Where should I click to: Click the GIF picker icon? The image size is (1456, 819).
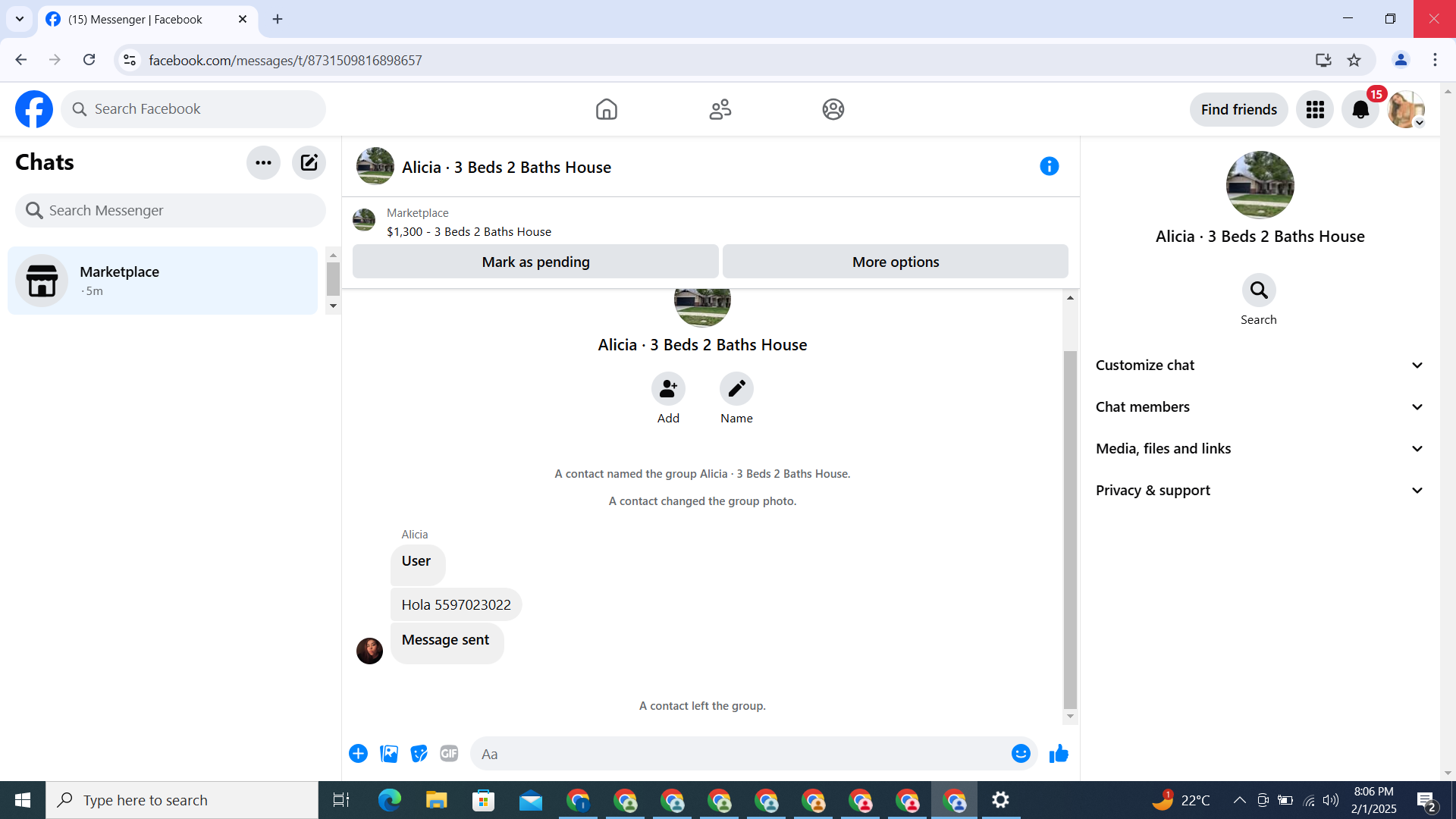pos(449,754)
